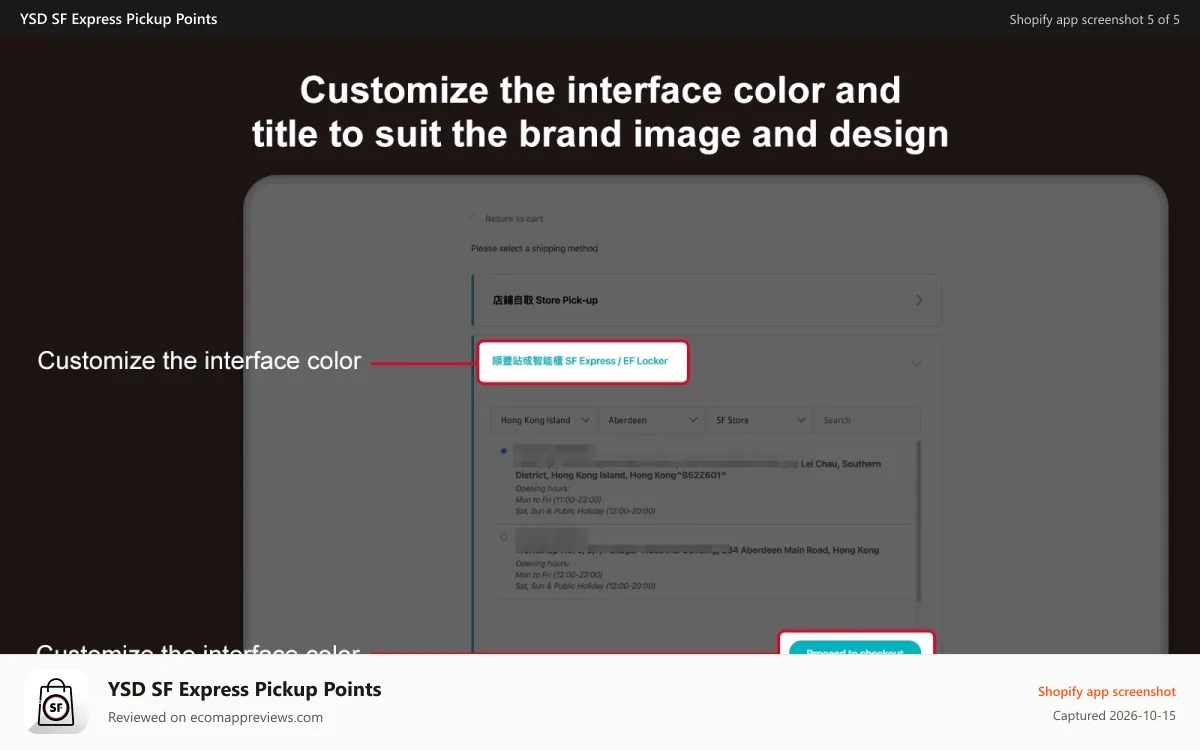1200x750 pixels.
Task: Click the YSD SF Express Pickup Points footer title
Action: [x=245, y=689]
